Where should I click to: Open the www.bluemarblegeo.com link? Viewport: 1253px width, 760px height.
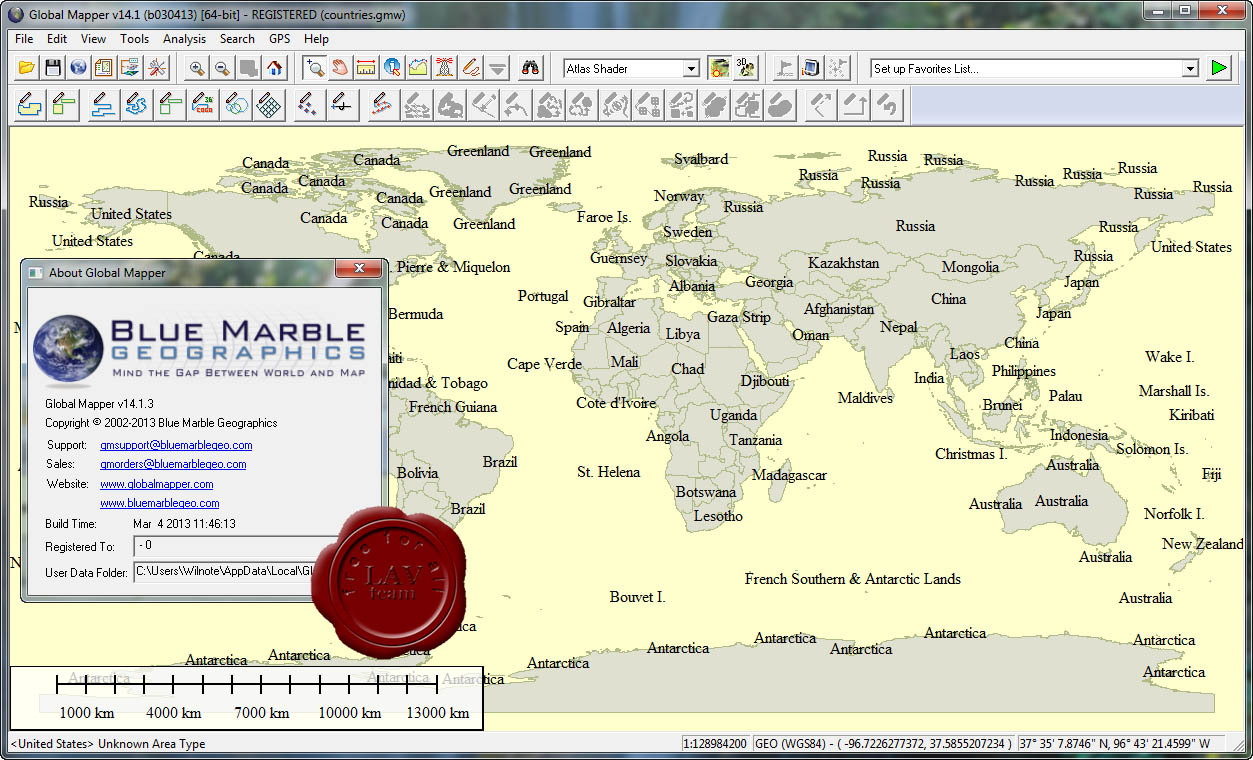160,503
